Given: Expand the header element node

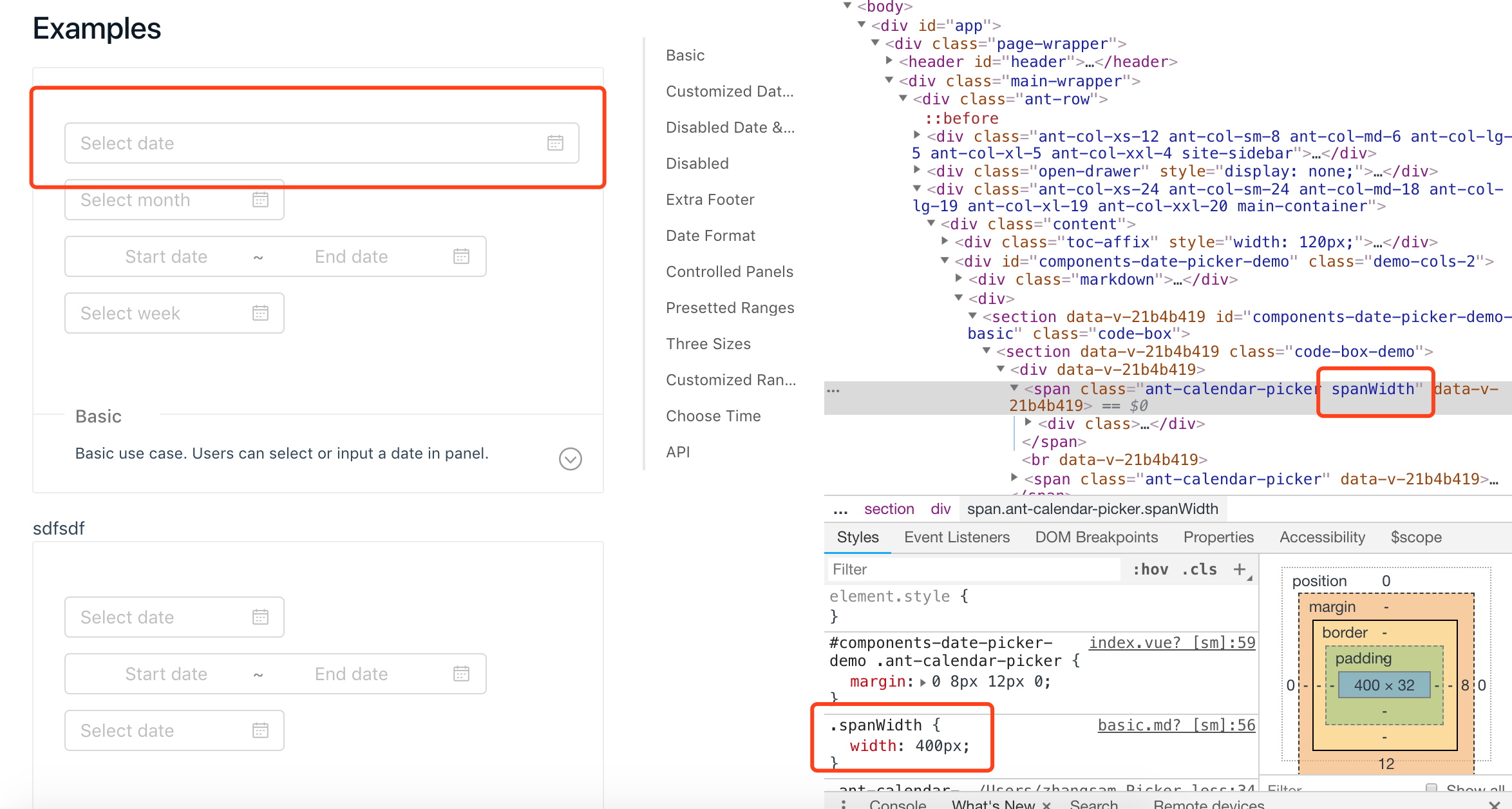Looking at the screenshot, I should pyautogui.click(x=889, y=61).
